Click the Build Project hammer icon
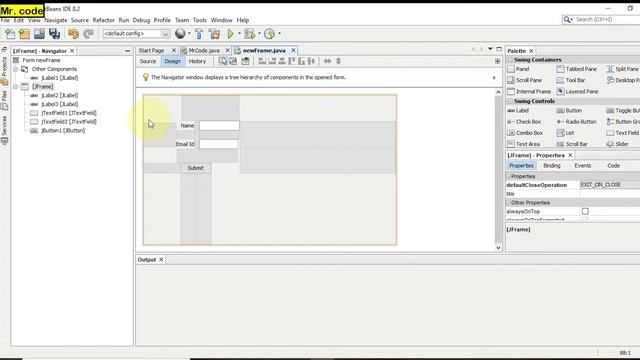640x360 pixels. 199,34
